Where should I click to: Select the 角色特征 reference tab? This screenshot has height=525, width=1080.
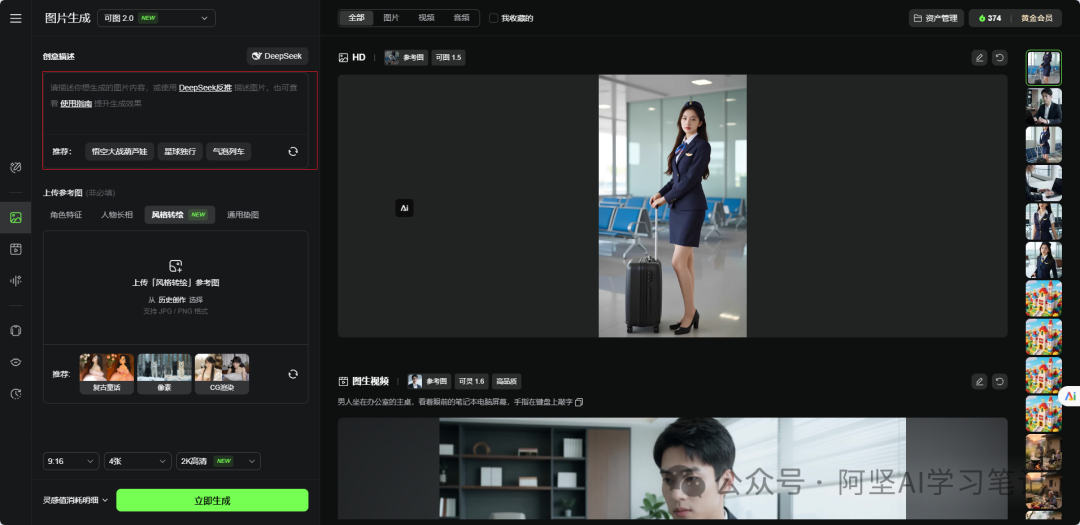point(66,215)
